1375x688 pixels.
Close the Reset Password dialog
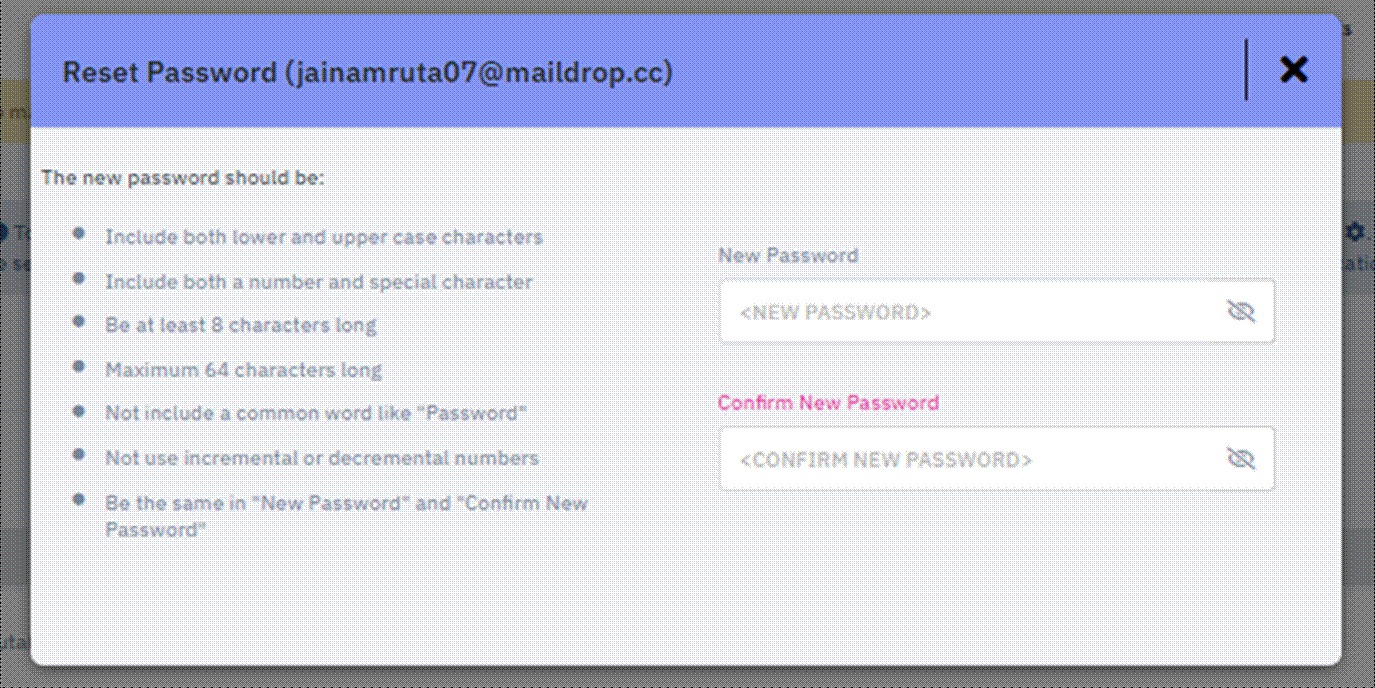[1293, 69]
